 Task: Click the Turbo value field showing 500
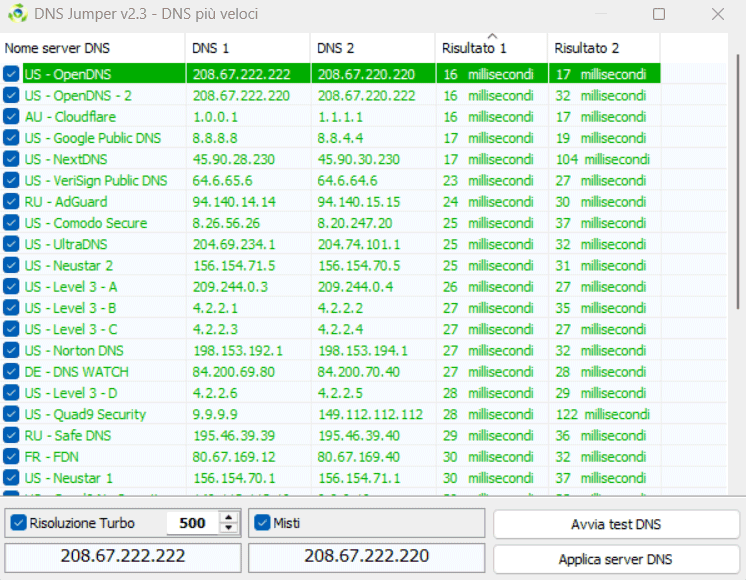click(193, 523)
